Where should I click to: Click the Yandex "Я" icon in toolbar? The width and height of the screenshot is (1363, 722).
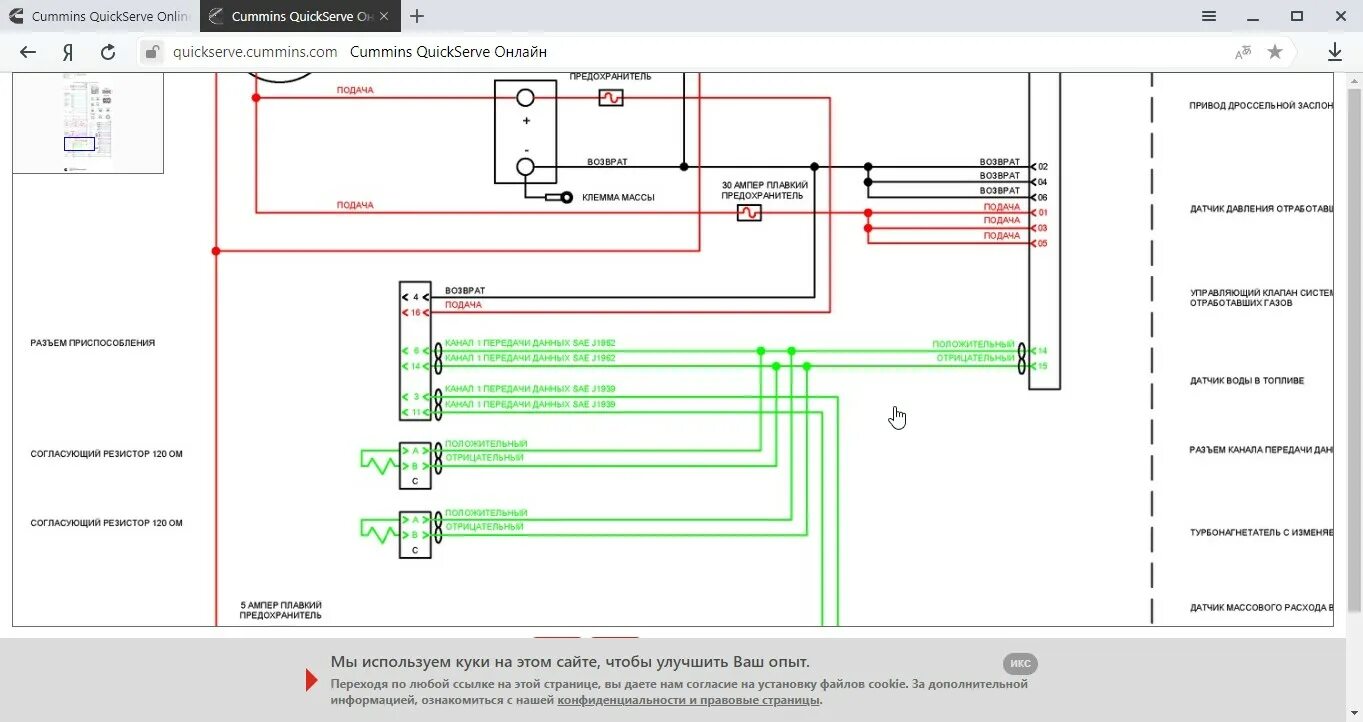(x=67, y=51)
